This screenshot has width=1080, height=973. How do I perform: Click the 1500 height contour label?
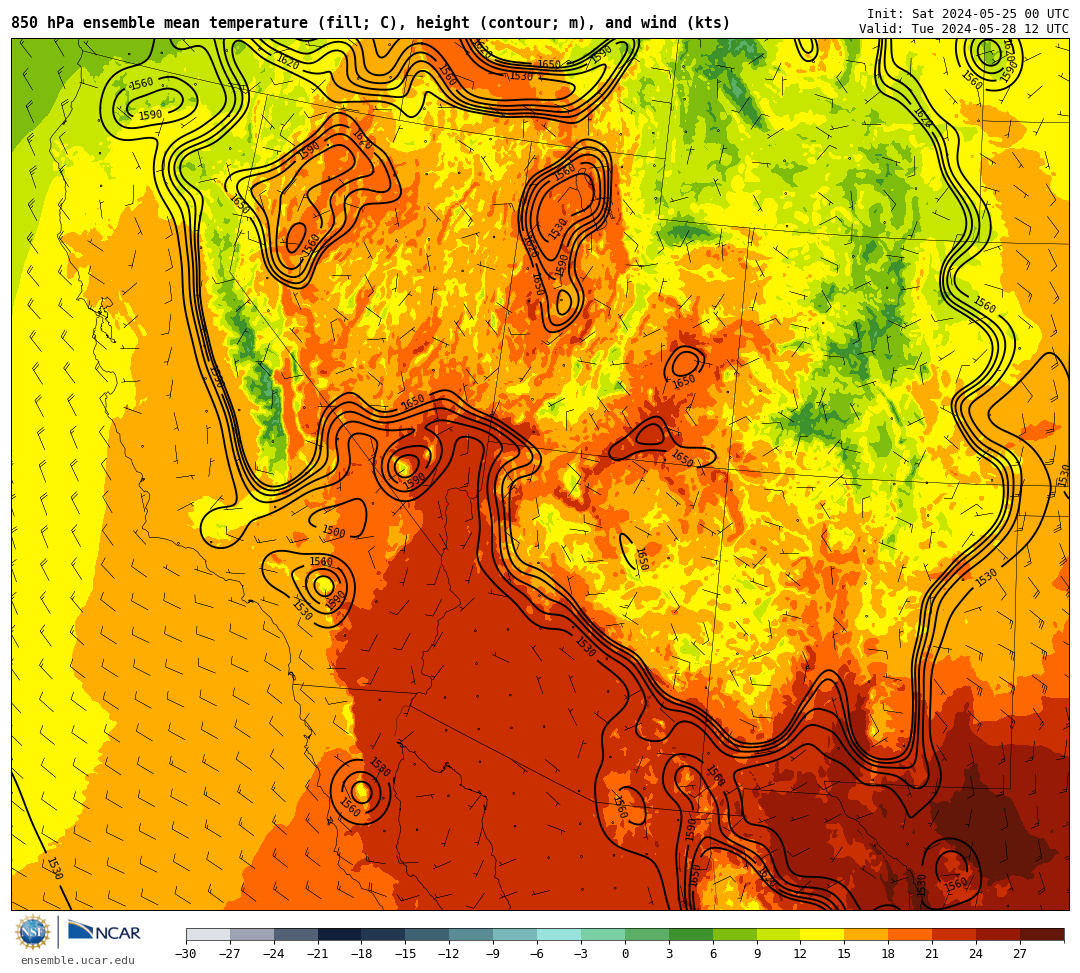[x=334, y=531]
